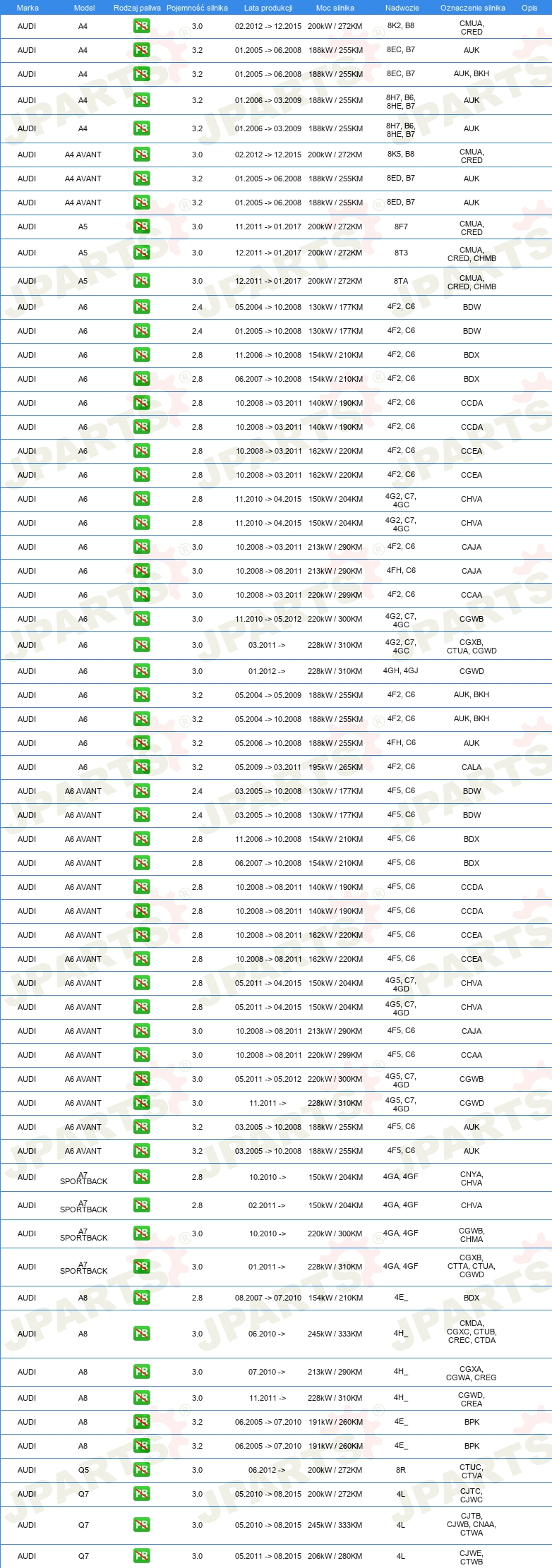Select the '02.2011 ->' production date
552x1568 pixels.
pos(267,1205)
